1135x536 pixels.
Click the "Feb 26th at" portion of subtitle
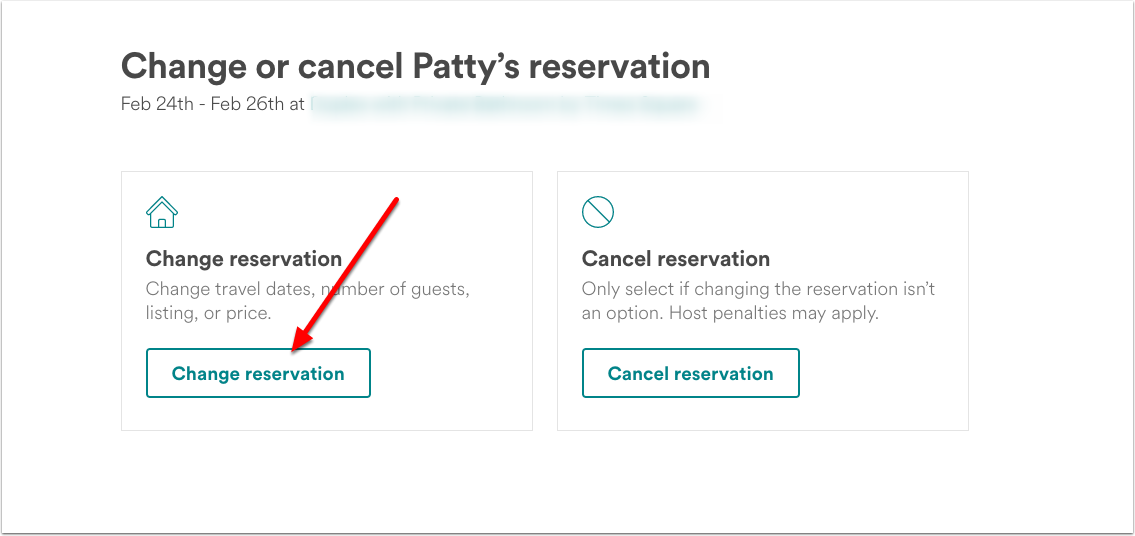click(260, 104)
